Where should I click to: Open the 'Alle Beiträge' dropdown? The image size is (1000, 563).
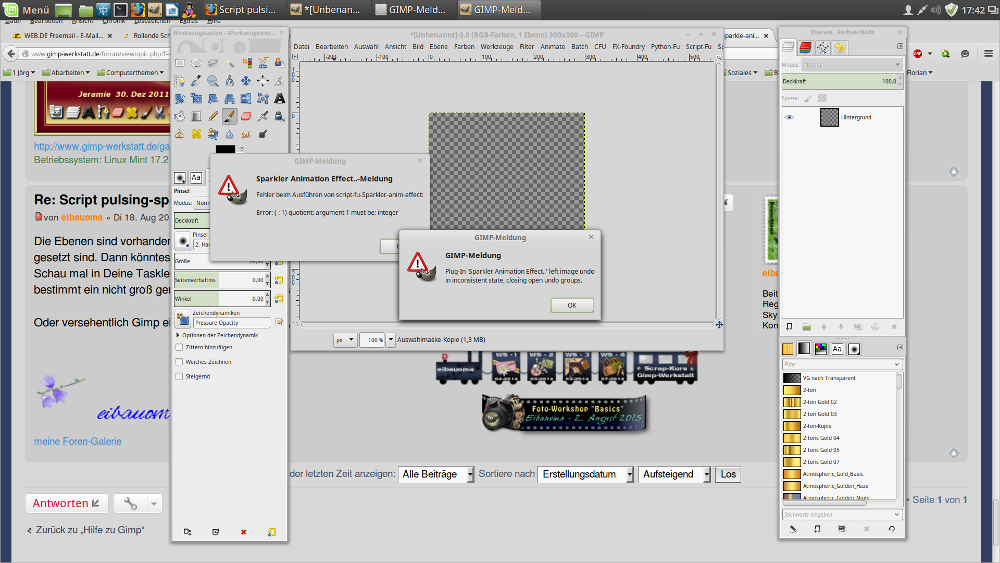(x=436, y=474)
